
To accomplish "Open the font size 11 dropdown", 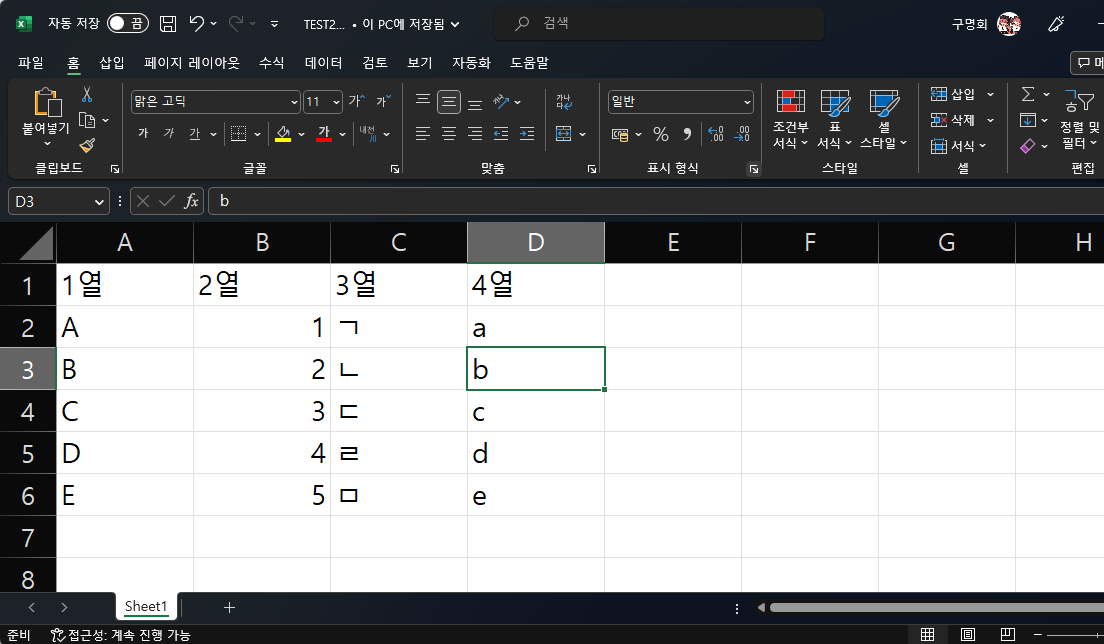I will tap(337, 102).
